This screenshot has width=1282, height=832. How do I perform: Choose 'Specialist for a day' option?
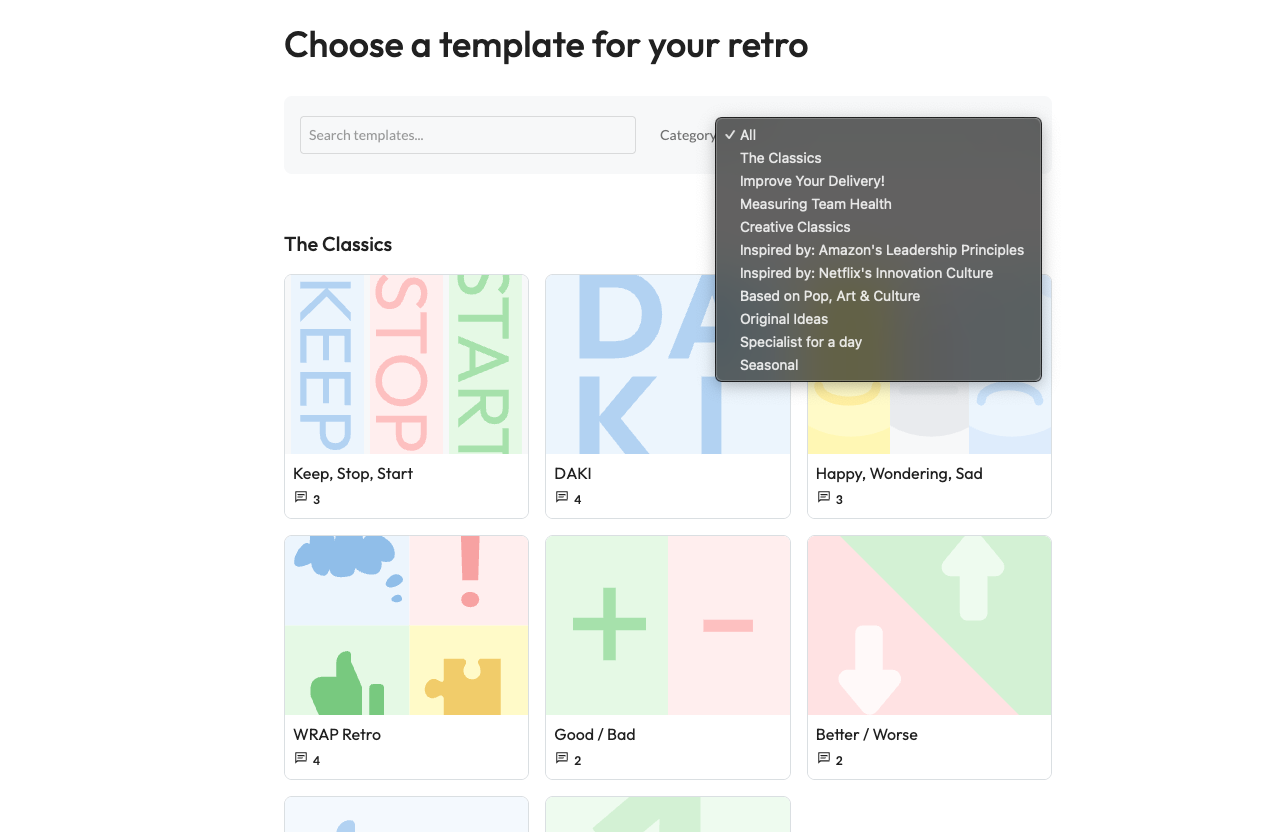click(800, 342)
